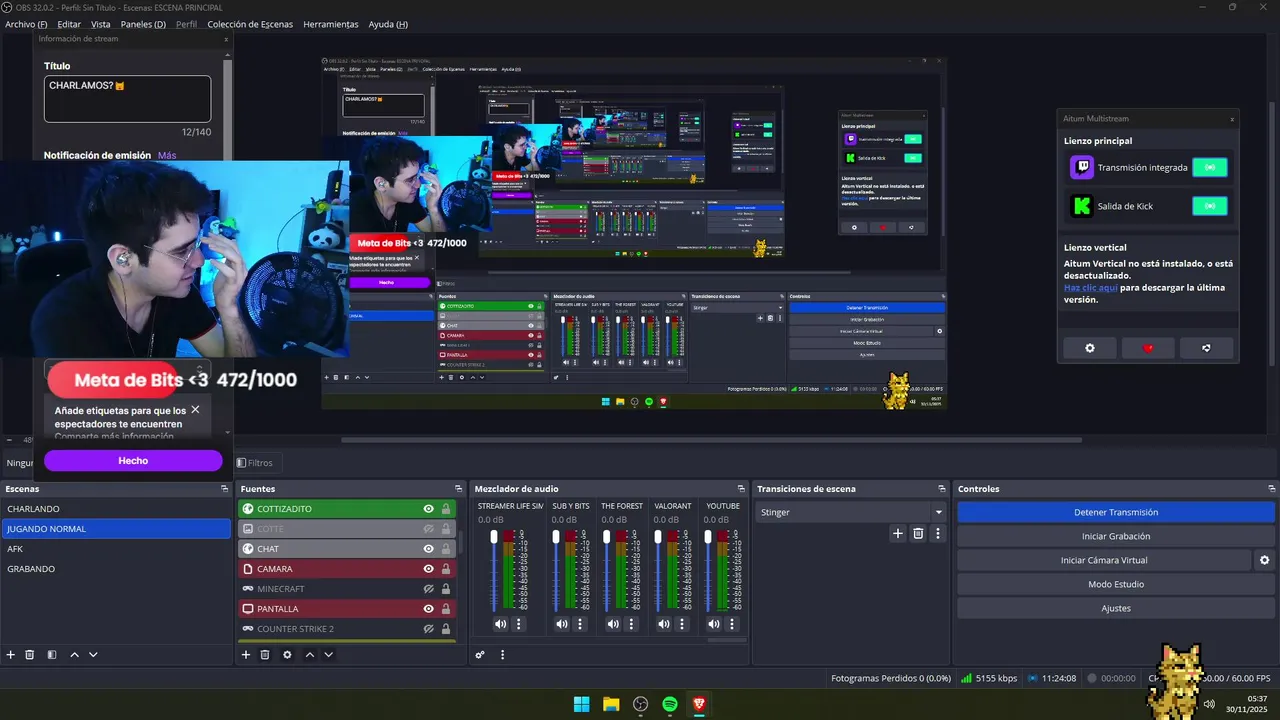Click Iniciar Grabación button
This screenshot has width=1280, height=720.
point(1116,536)
